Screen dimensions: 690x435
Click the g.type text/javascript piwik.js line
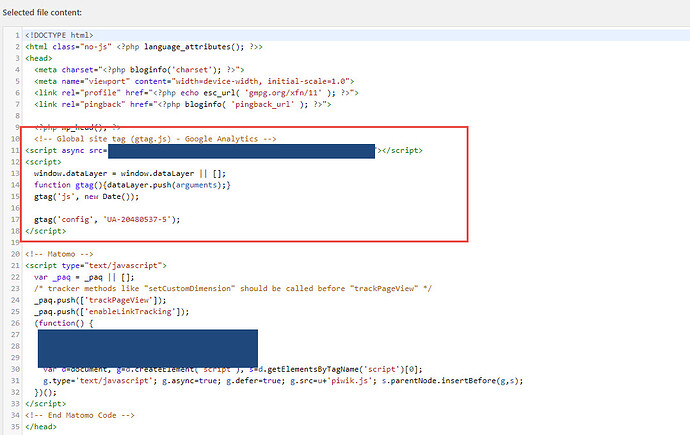tap(283, 381)
